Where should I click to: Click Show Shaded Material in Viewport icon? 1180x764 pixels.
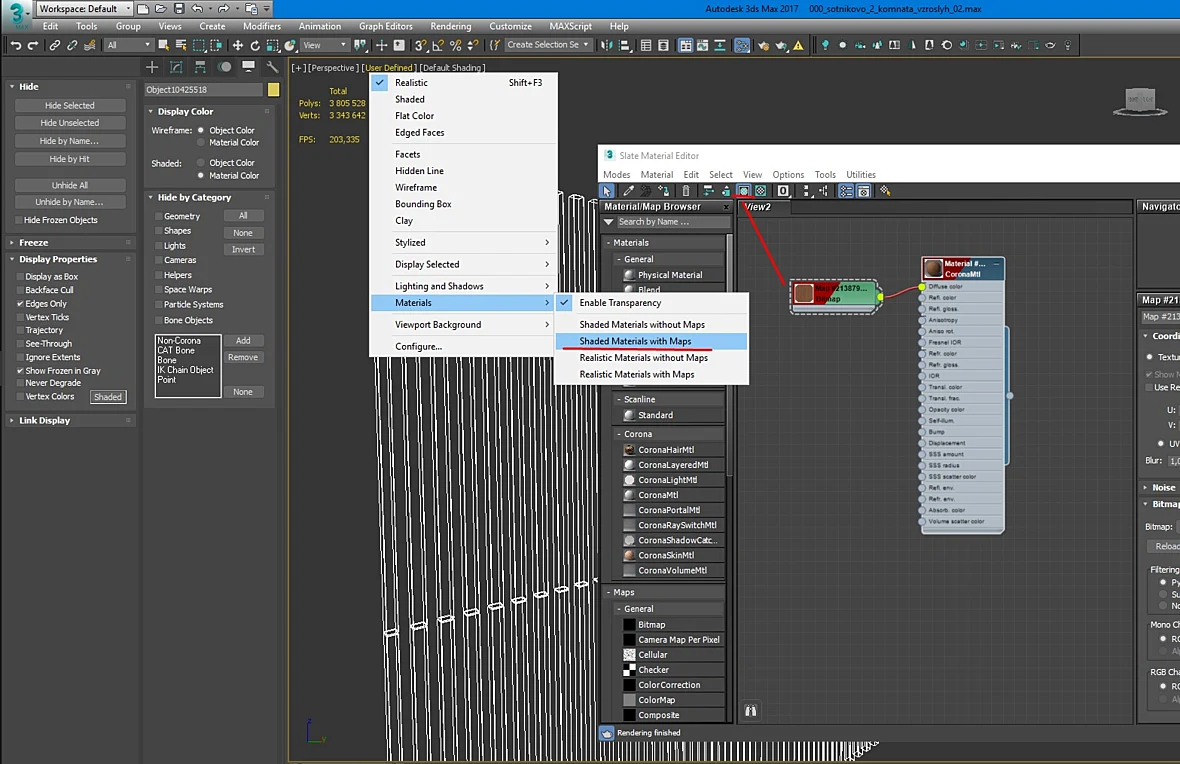click(x=744, y=191)
